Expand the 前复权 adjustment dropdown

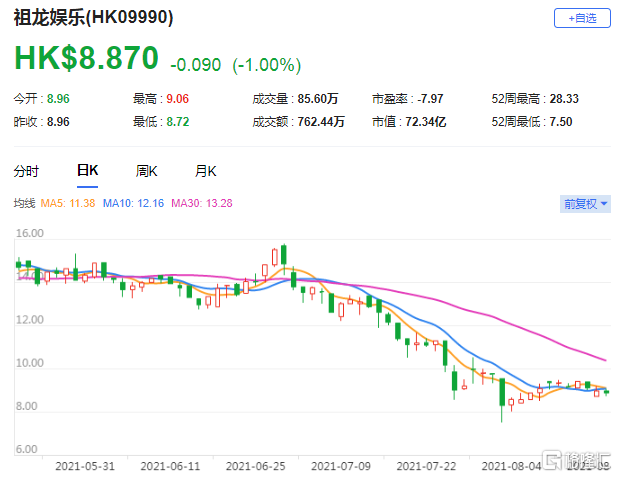click(x=585, y=204)
